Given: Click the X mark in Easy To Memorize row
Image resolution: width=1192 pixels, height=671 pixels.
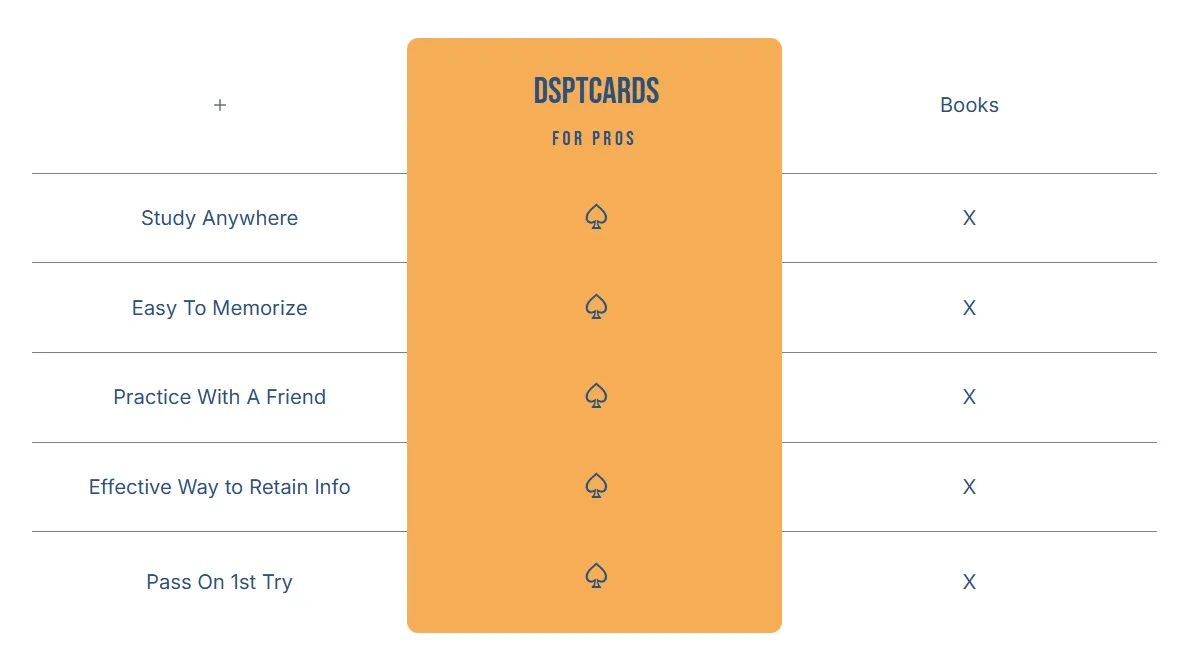Looking at the screenshot, I should [969, 308].
